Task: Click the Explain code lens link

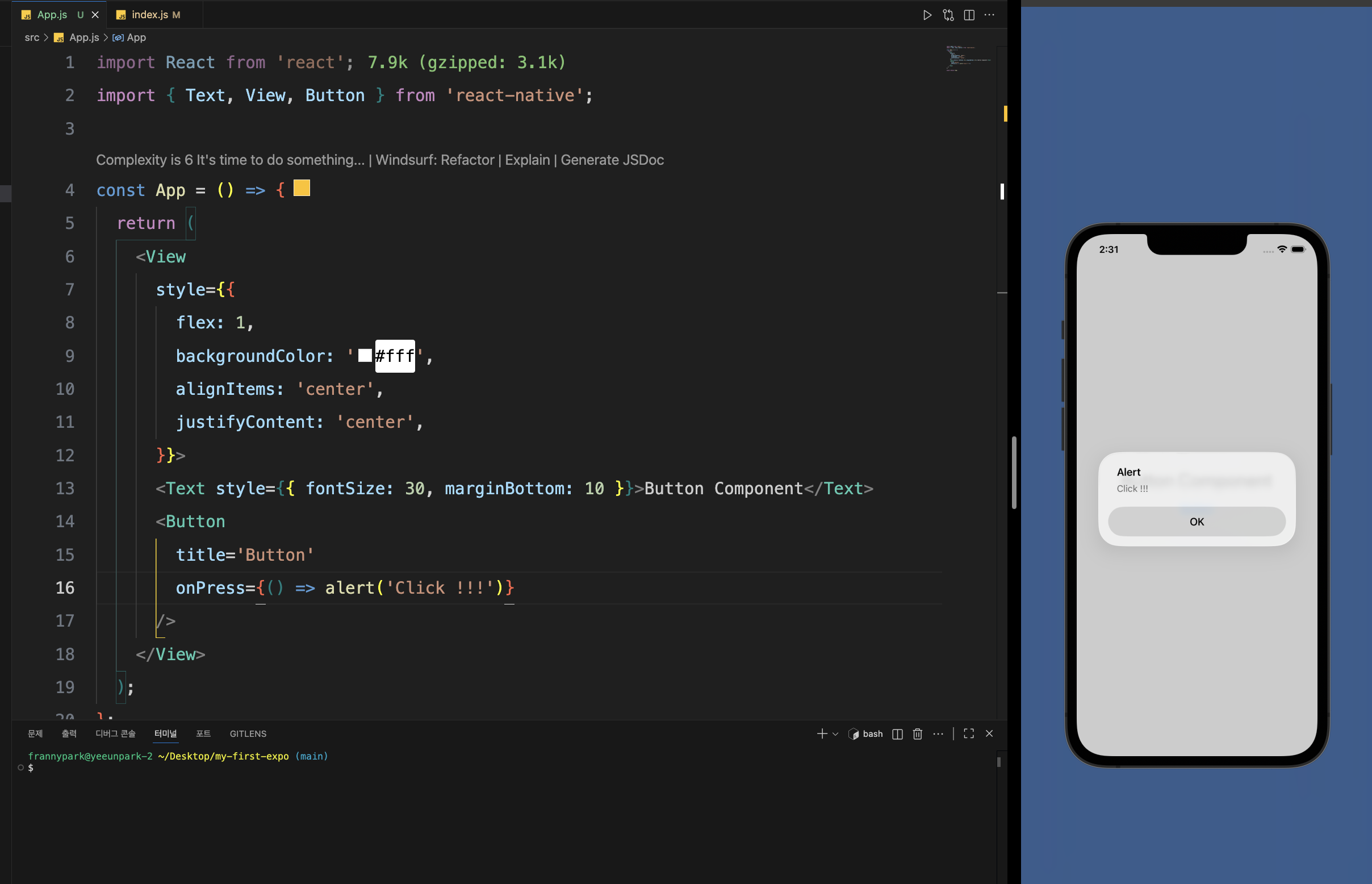Action: [x=527, y=160]
